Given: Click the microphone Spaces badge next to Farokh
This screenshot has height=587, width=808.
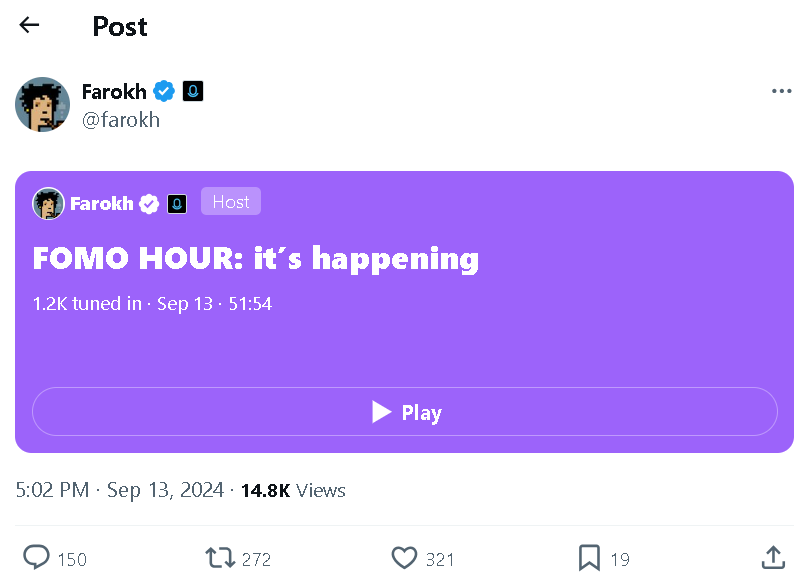Looking at the screenshot, I should [192, 91].
